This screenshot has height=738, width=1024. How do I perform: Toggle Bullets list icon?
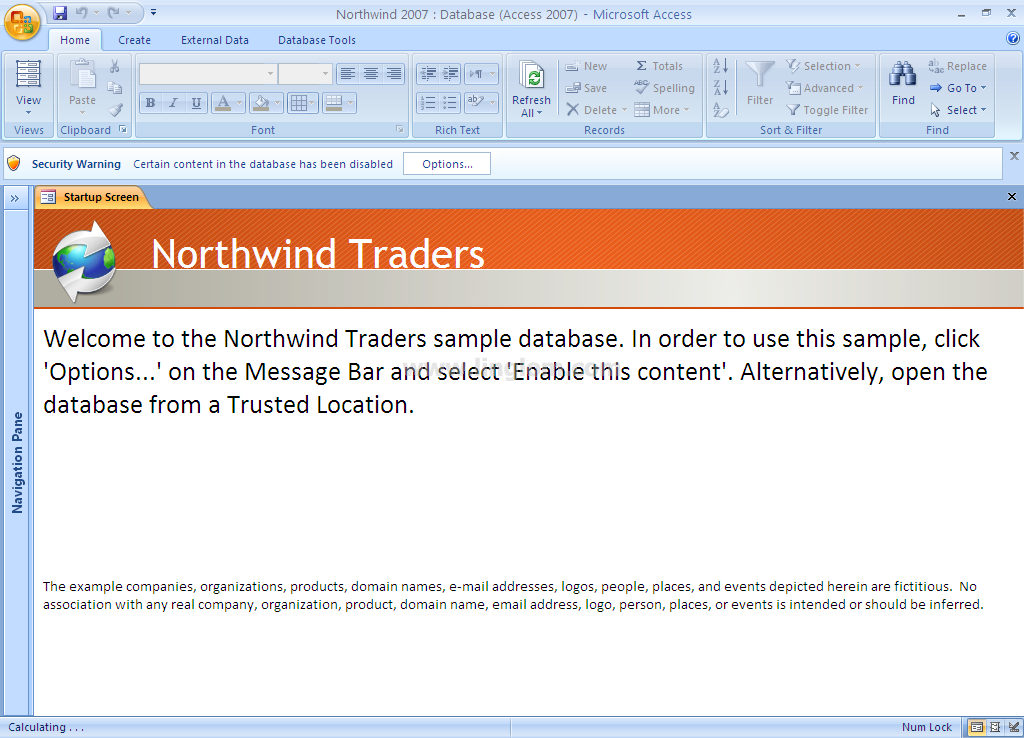451,103
